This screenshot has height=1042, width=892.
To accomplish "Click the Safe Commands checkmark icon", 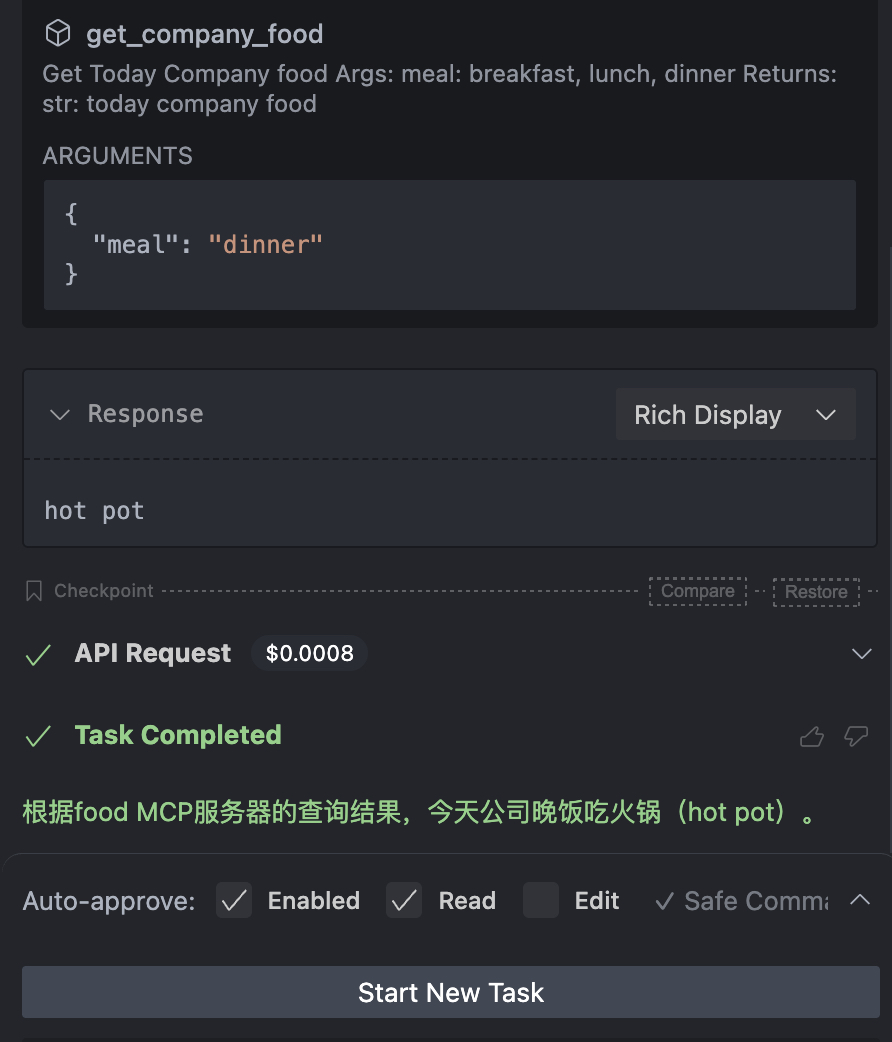I will pos(665,901).
